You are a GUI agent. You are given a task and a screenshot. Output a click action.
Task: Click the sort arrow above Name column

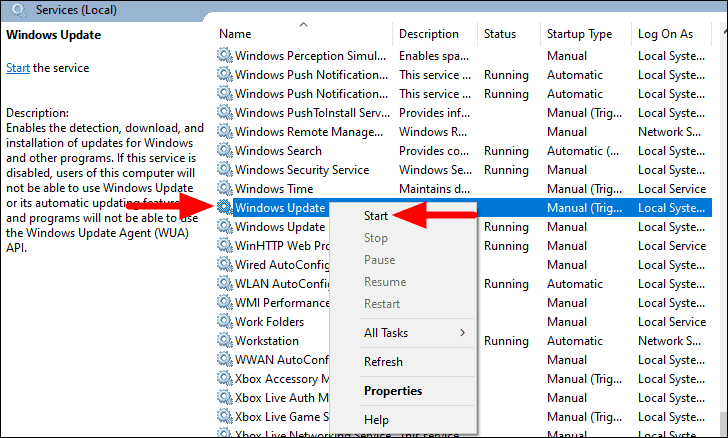tap(303, 24)
